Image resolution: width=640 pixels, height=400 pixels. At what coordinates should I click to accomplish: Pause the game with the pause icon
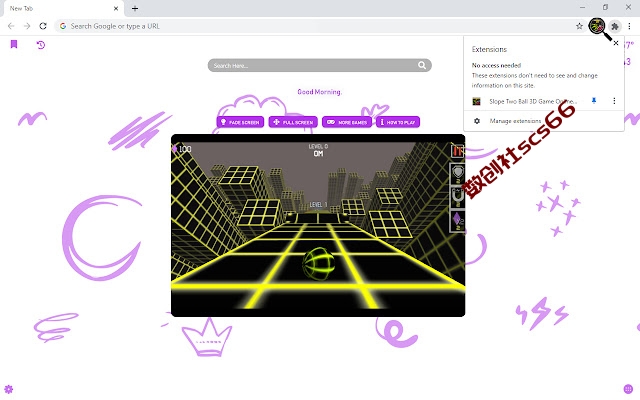coord(457,151)
